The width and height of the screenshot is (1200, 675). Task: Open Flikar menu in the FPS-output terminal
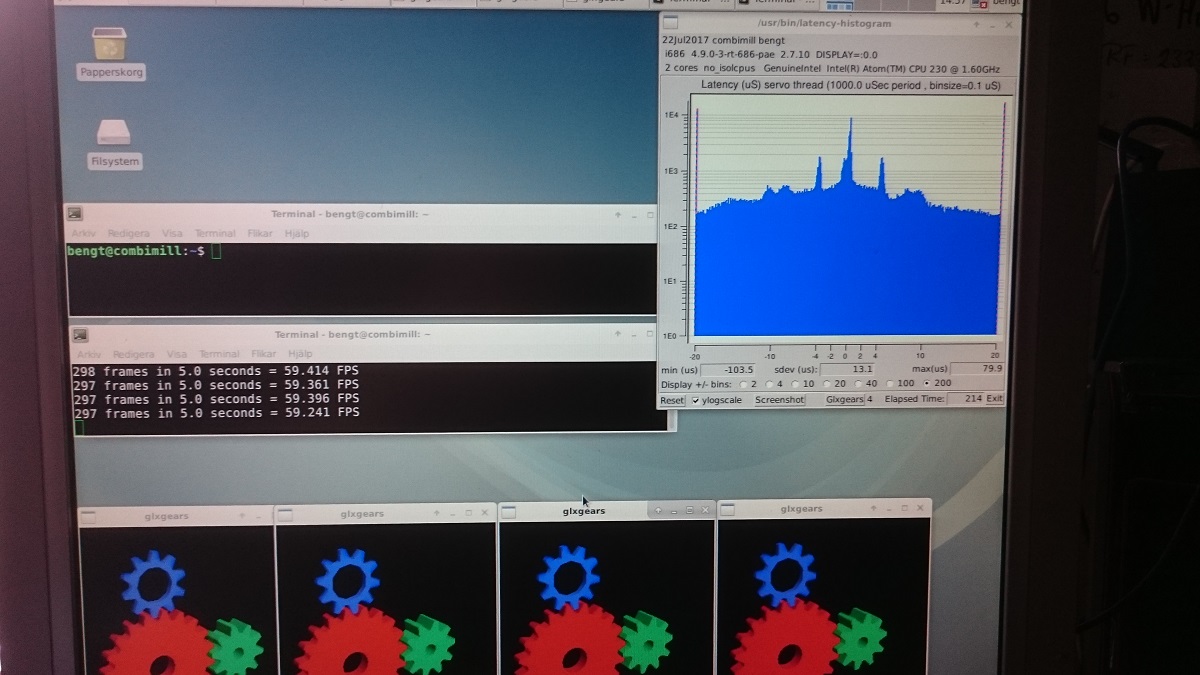click(x=264, y=354)
